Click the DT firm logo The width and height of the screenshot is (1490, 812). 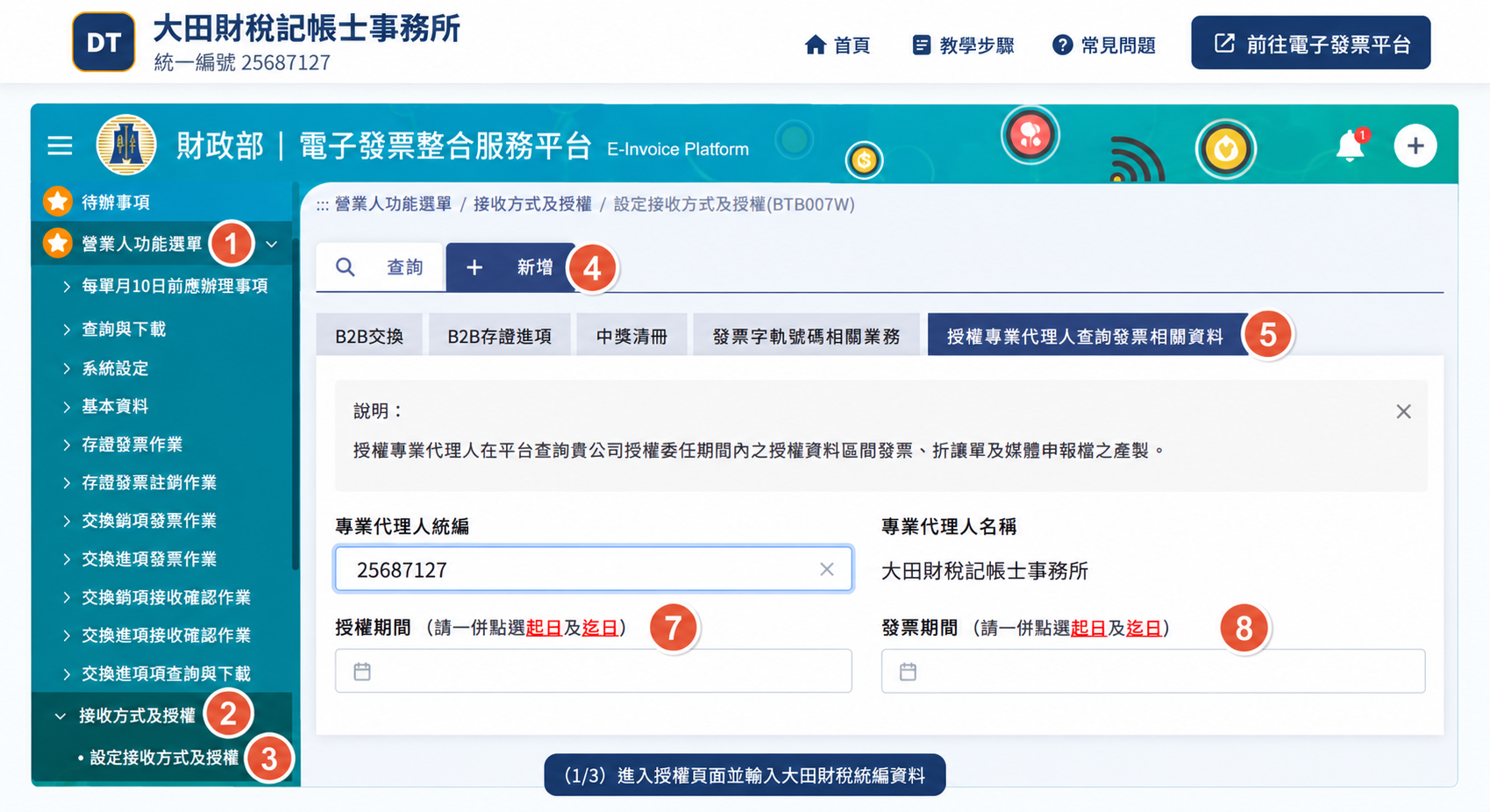pos(103,42)
